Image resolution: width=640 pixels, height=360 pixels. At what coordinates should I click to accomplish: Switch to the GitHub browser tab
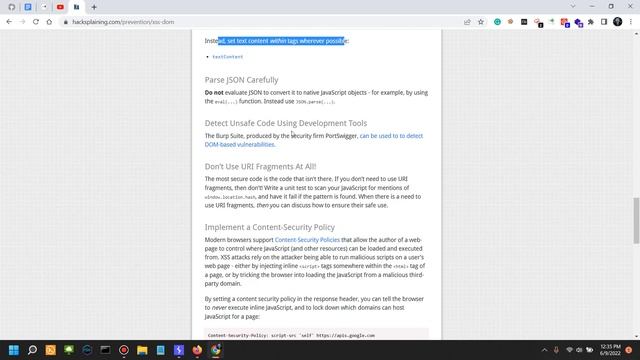point(11,7)
